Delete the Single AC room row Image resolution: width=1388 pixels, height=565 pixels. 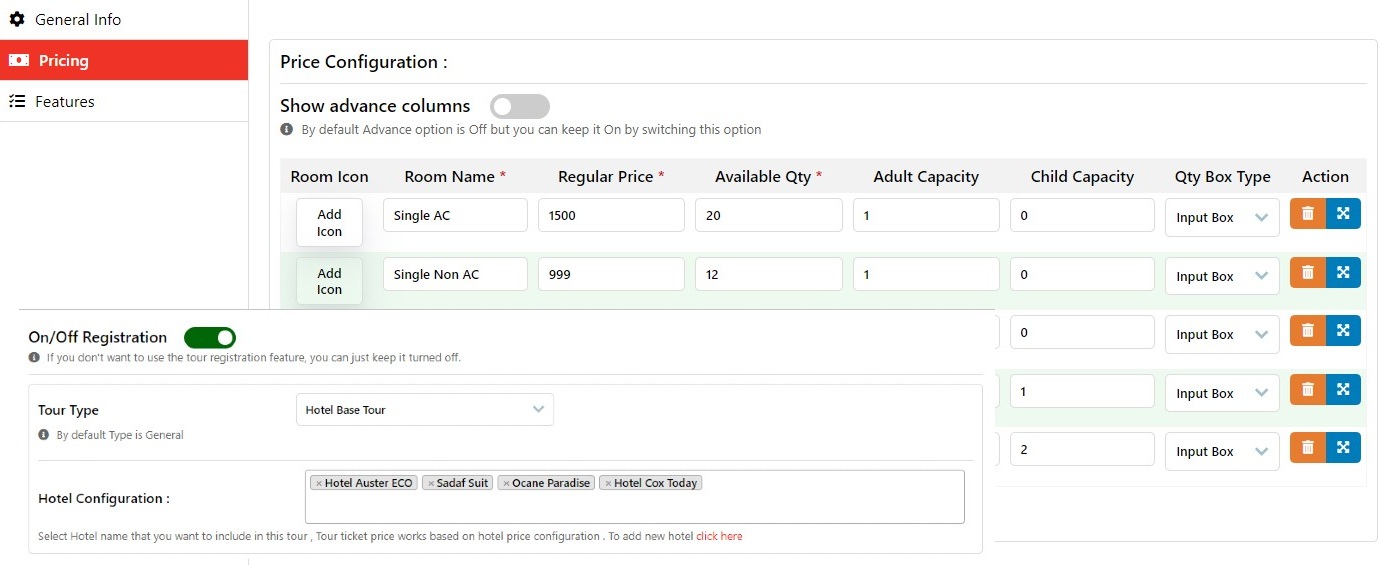pyautogui.click(x=1307, y=214)
